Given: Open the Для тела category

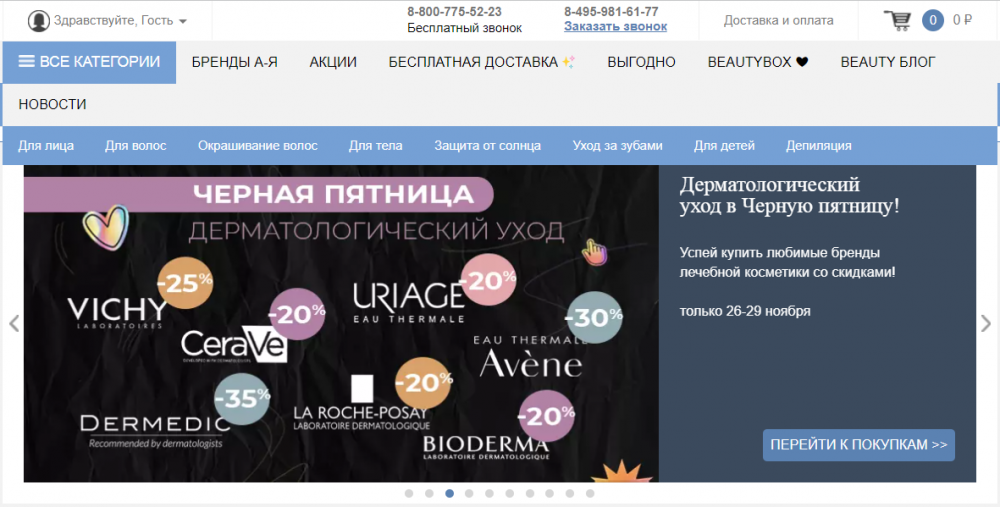Looking at the screenshot, I should [376, 145].
